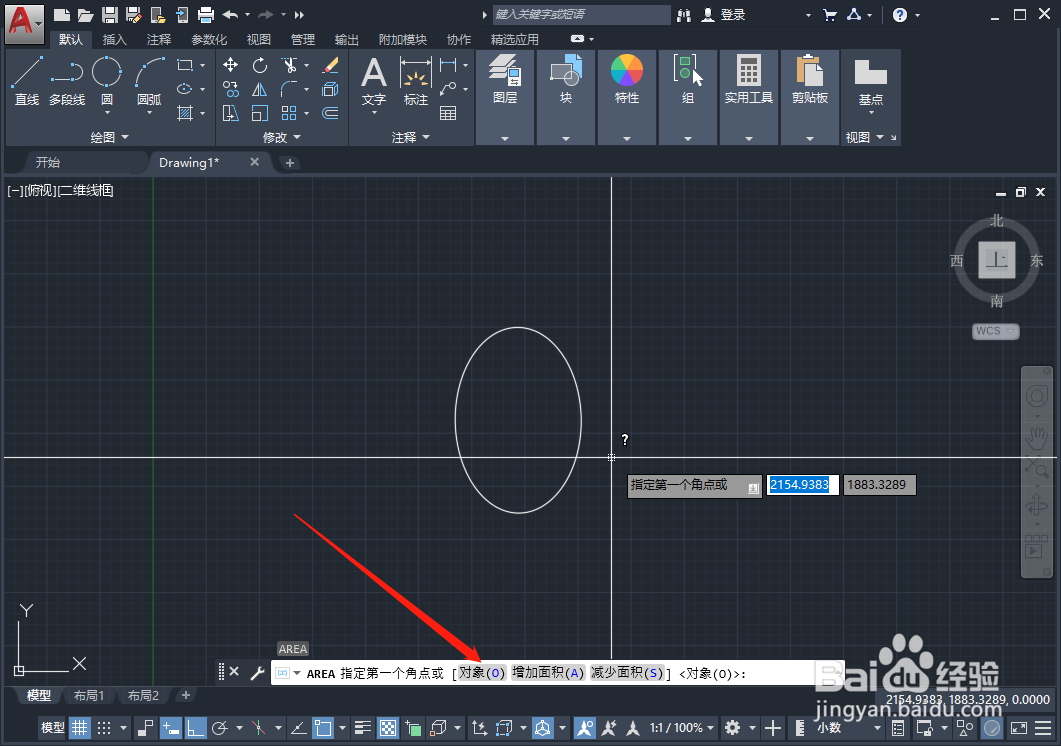Expand the 注释 (Annotation) panel
The height and width of the screenshot is (746, 1061).
410,137
